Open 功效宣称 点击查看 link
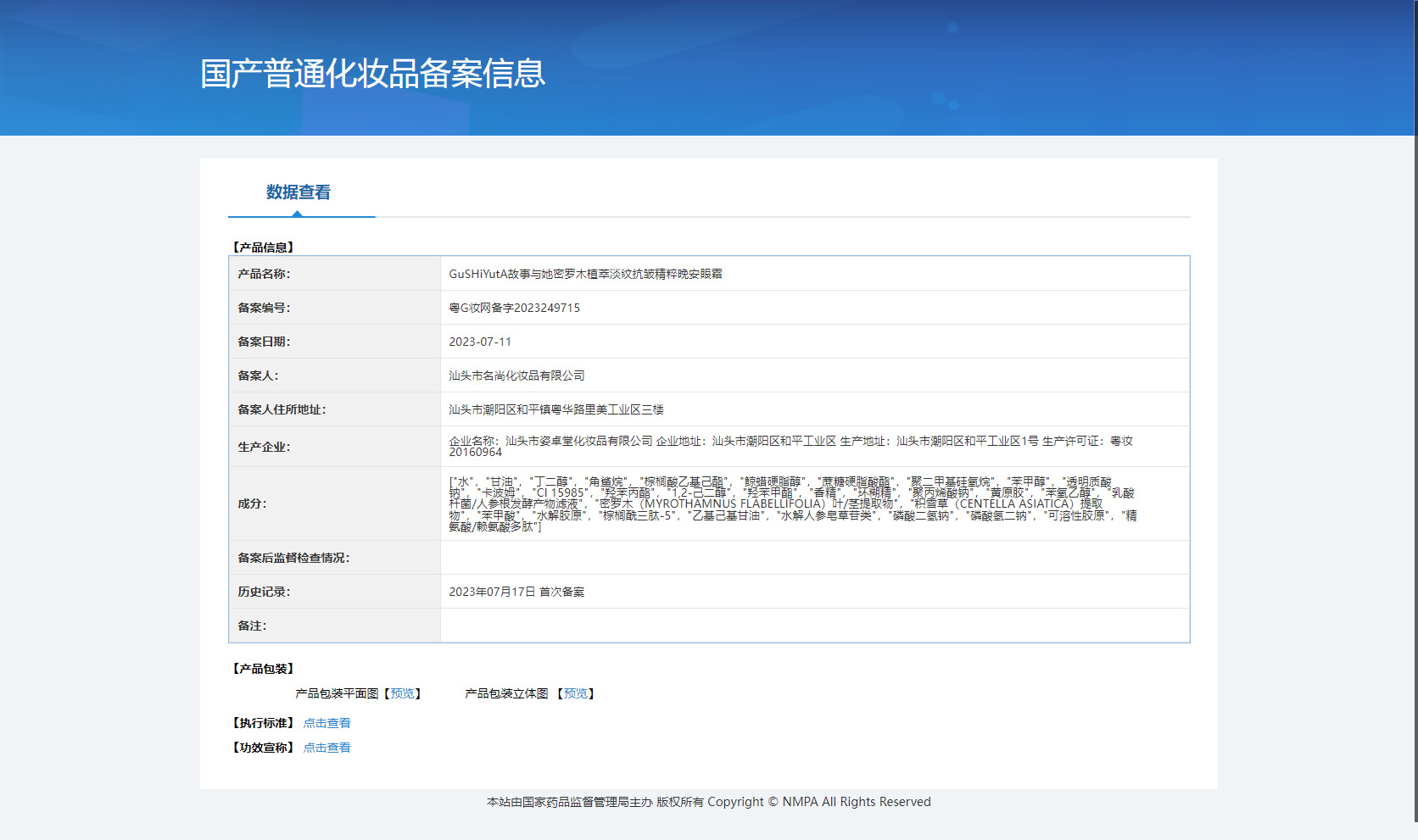 click(327, 748)
